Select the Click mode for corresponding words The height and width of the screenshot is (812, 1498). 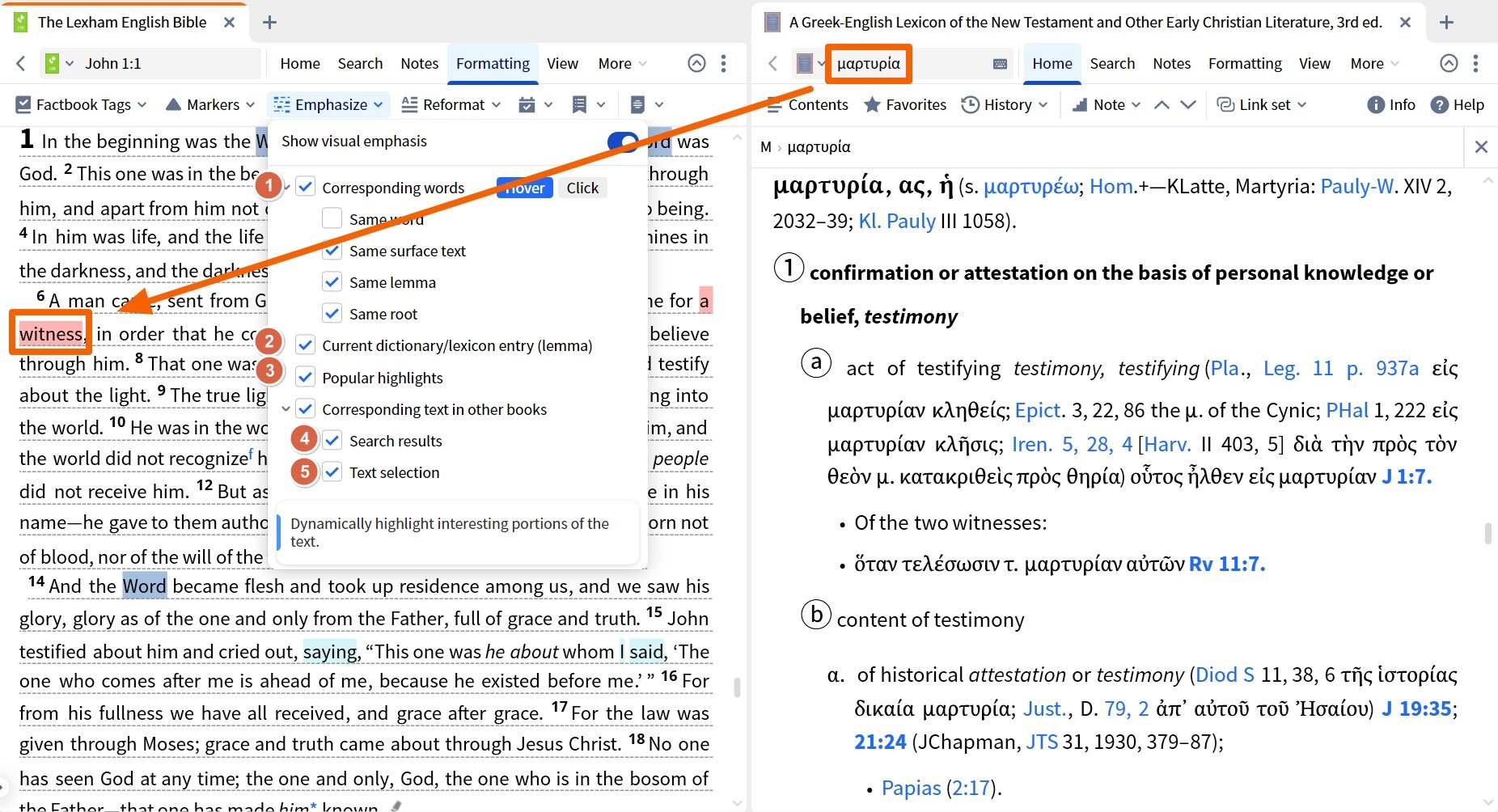tap(582, 188)
